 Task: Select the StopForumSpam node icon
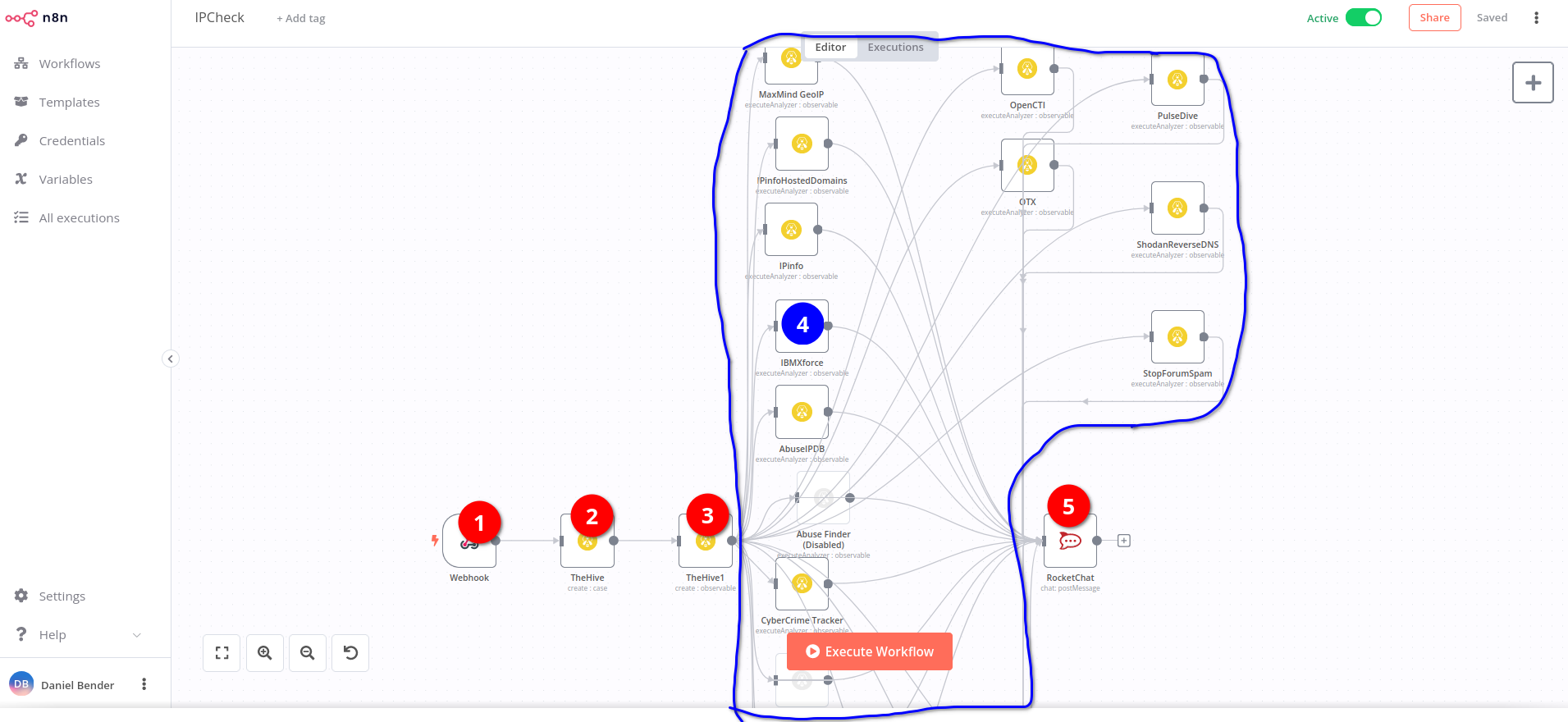coord(1177,337)
